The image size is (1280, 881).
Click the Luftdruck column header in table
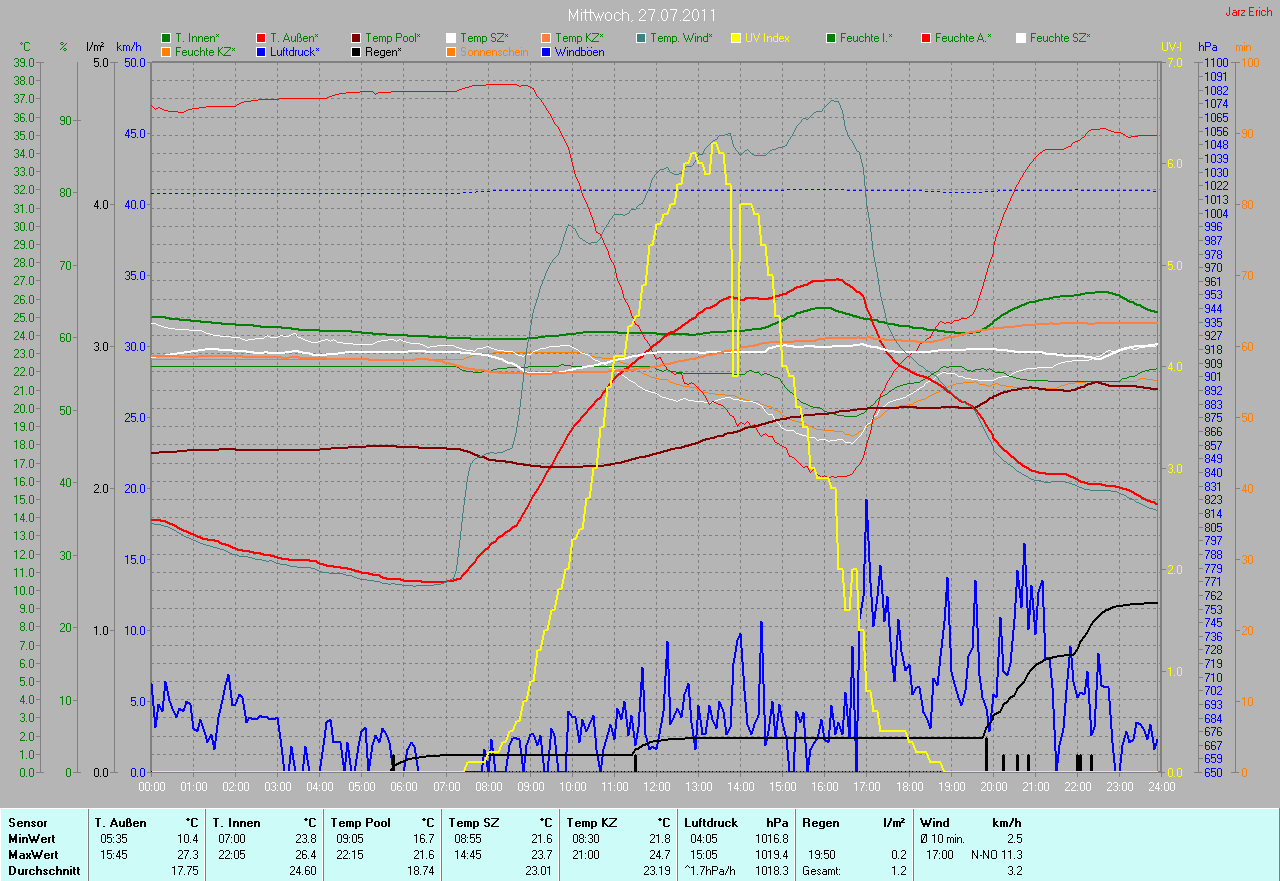click(x=709, y=823)
